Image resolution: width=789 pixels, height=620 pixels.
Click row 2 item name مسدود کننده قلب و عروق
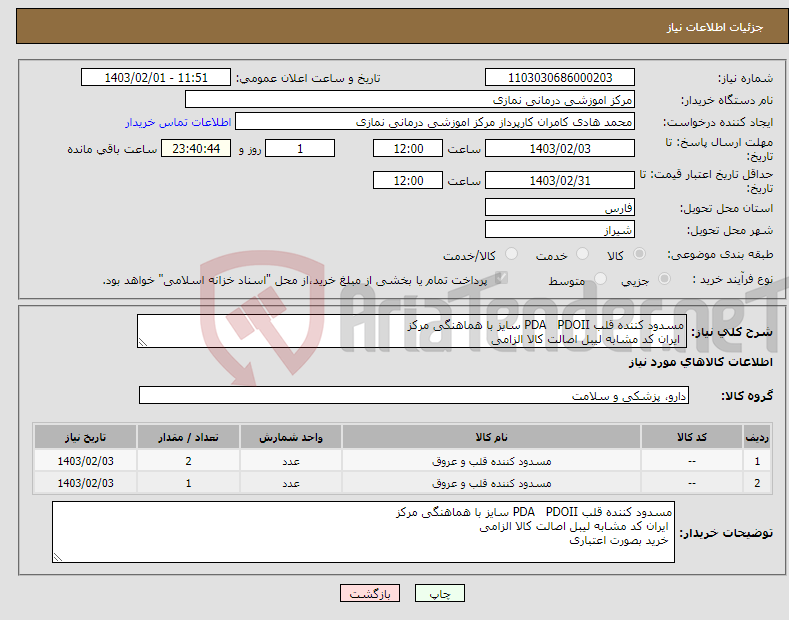pyautogui.click(x=491, y=483)
